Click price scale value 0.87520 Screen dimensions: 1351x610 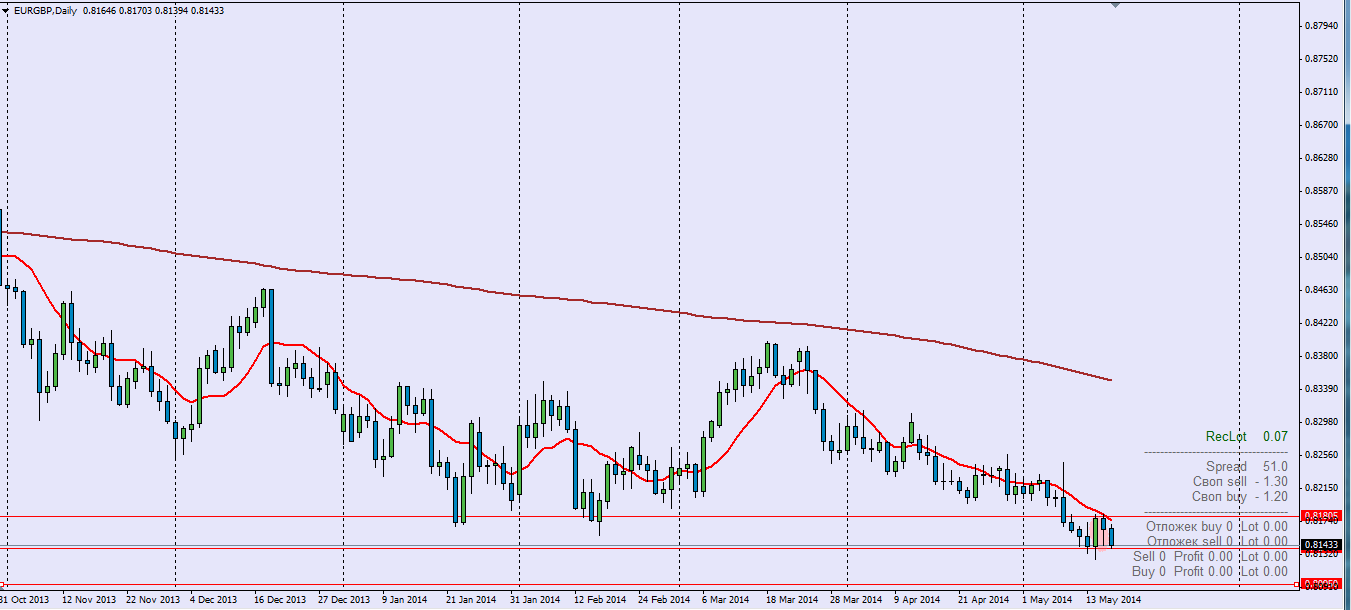click(1322, 59)
